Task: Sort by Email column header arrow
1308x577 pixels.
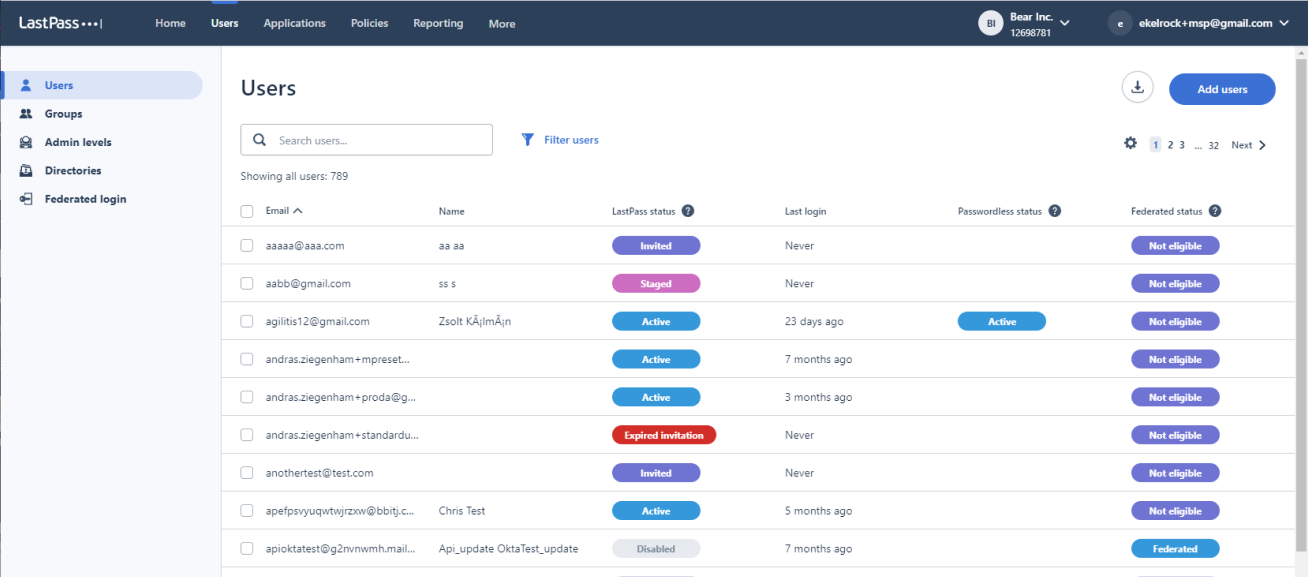Action: click(298, 211)
